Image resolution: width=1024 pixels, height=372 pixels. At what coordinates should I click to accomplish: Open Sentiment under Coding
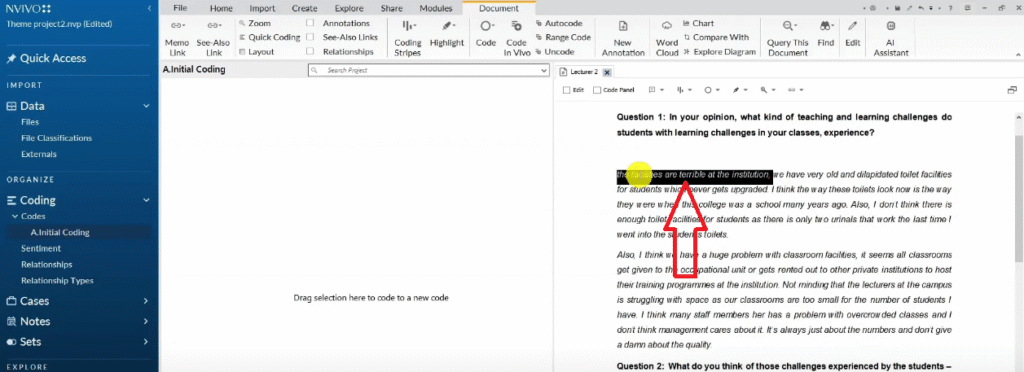40,248
